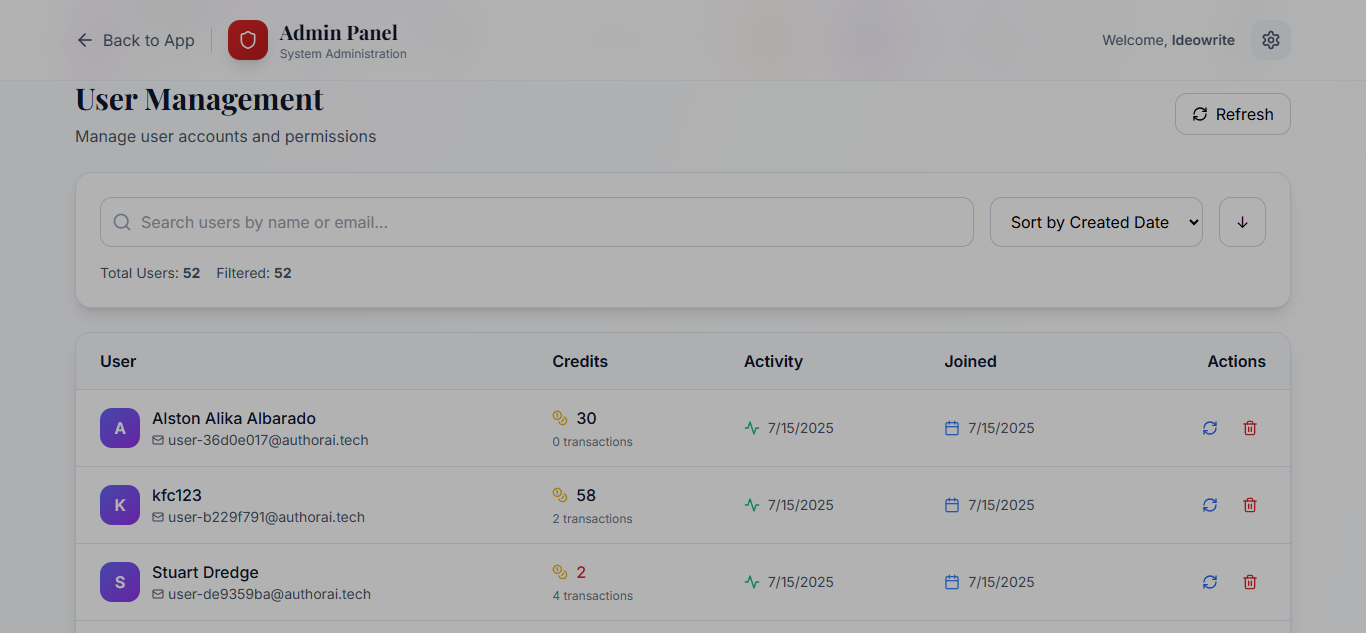Click the User column header
1366x633 pixels.
pyautogui.click(x=118, y=361)
